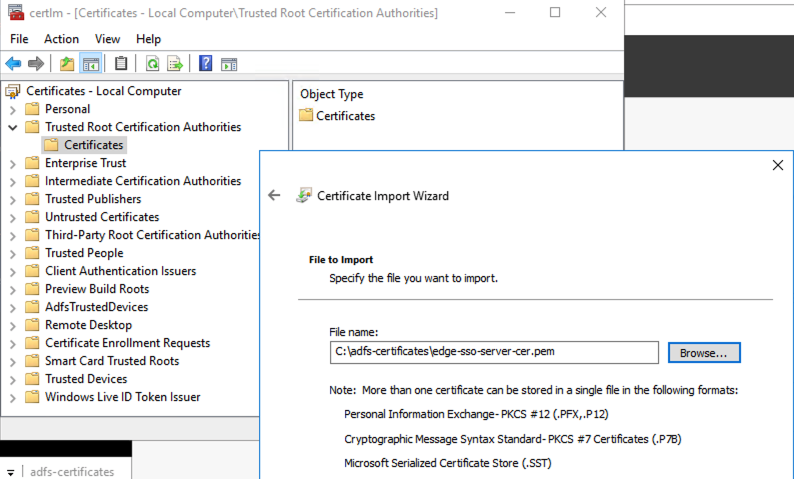The width and height of the screenshot is (794, 479).
Task: Click the clipboard Paste toolbar icon
Action: (x=121, y=64)
